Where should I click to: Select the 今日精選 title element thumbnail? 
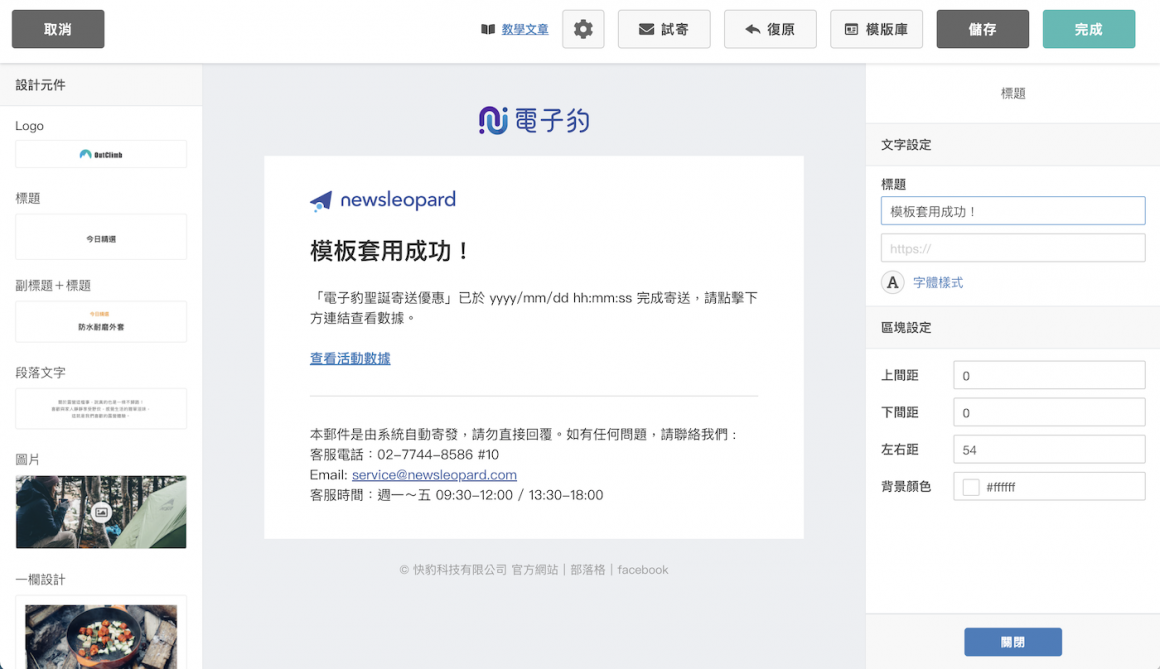100,237
